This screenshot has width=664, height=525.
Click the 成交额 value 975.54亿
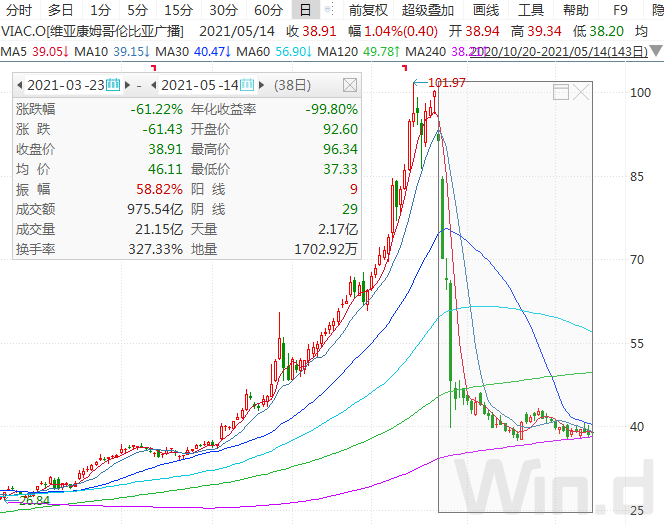click(x=155, y=209)
